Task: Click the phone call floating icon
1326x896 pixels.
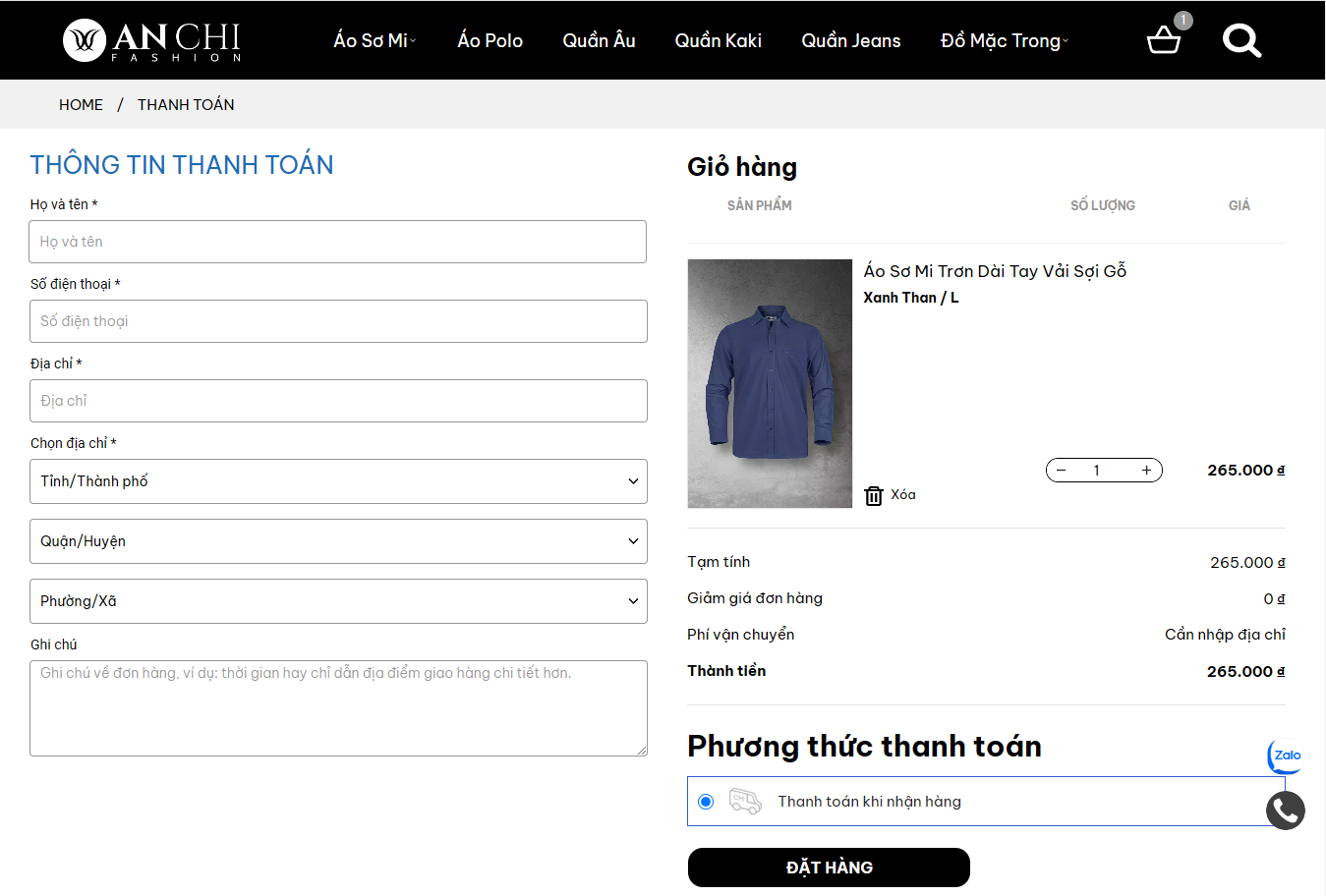Action: pos(1285,811)
